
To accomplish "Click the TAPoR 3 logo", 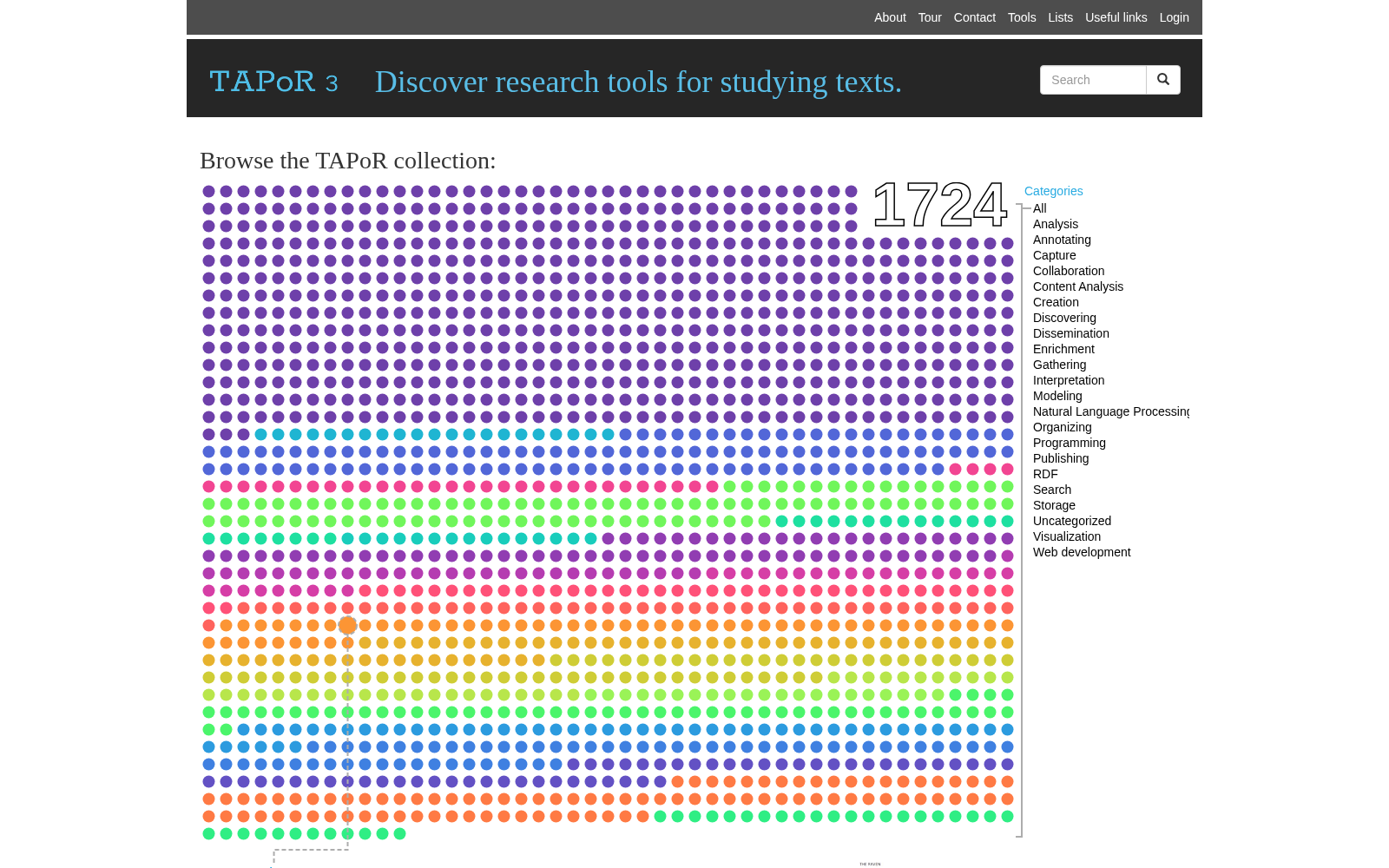I will [273, 82].
